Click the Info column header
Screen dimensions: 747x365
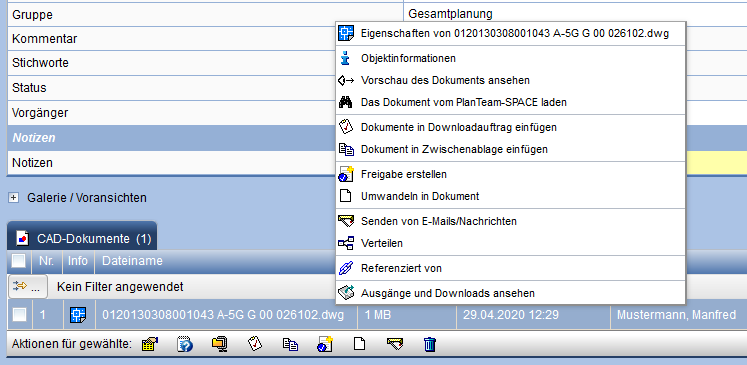[x=78, y=261]
